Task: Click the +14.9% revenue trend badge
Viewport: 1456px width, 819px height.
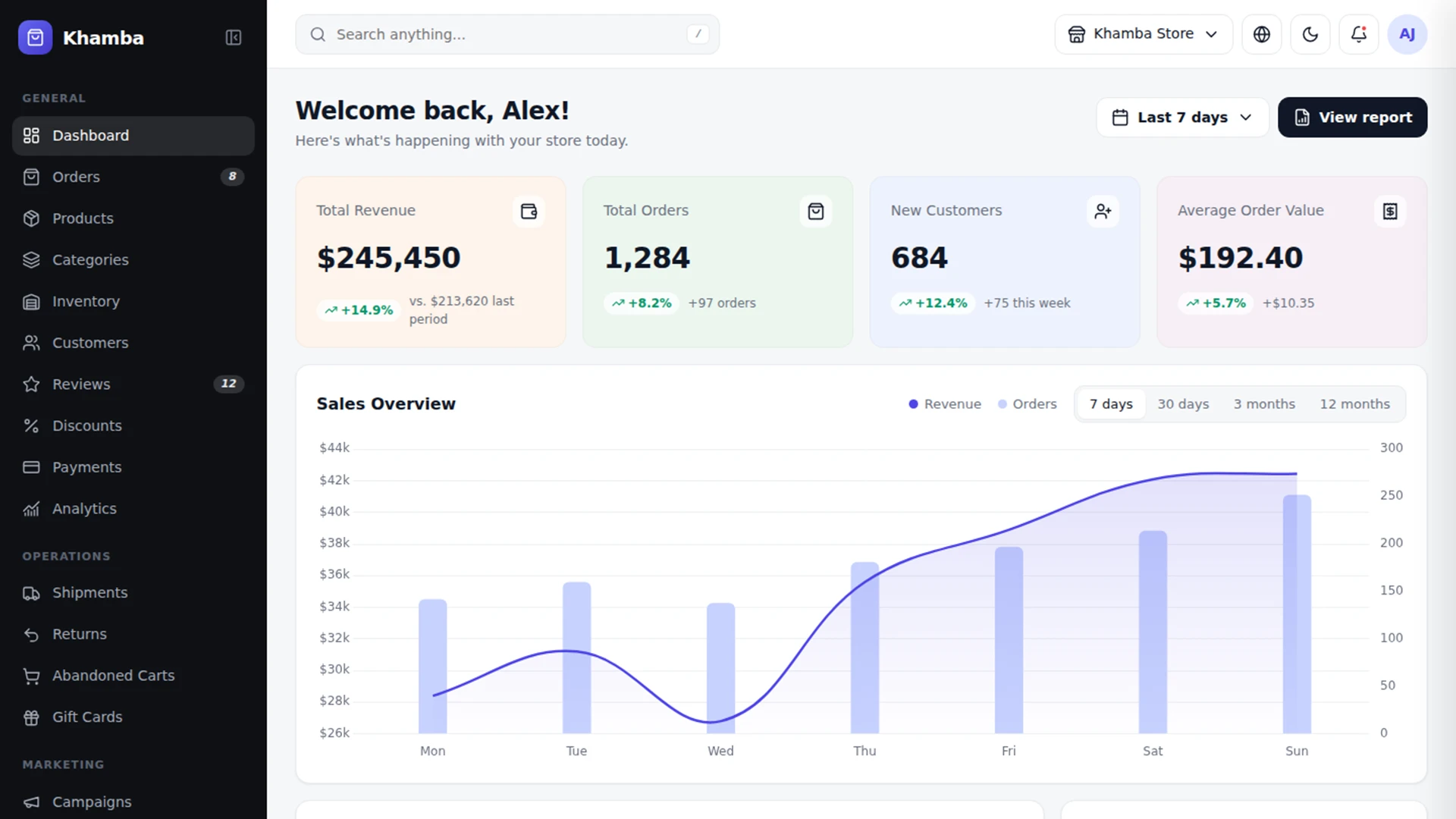Action: click(359, 310)
